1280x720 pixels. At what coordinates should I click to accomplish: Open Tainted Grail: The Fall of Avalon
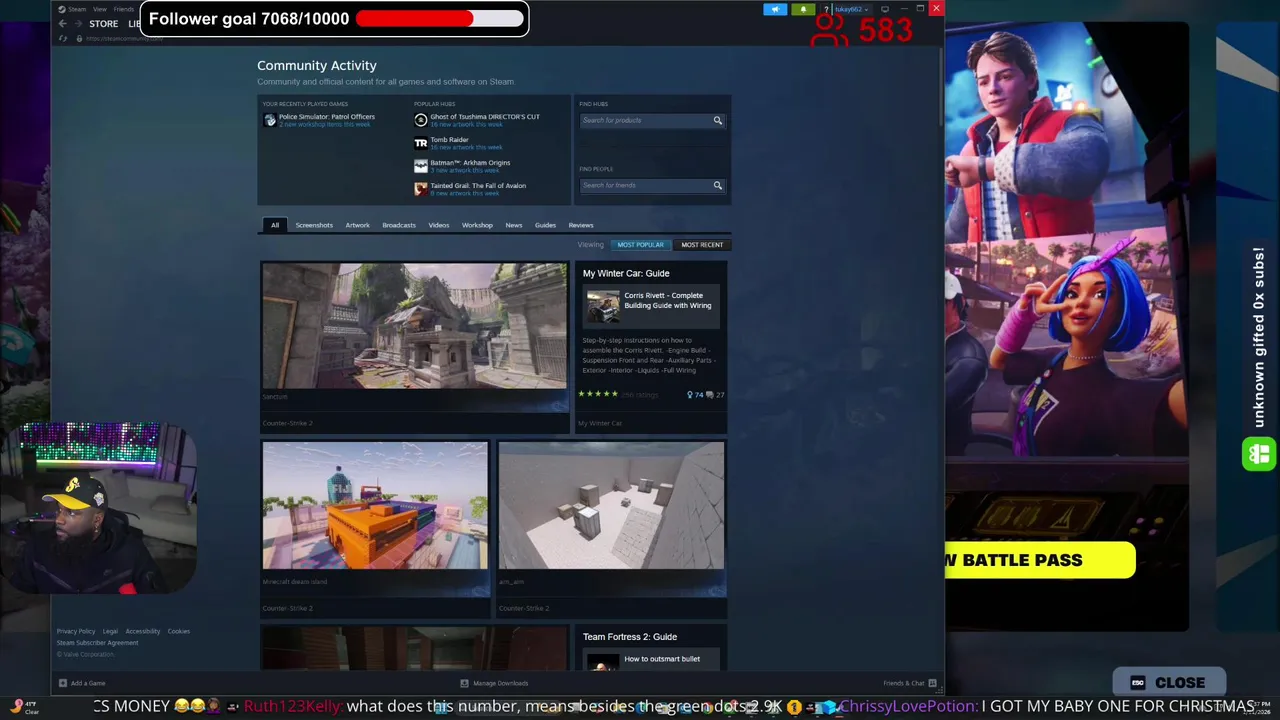point(478,185)
